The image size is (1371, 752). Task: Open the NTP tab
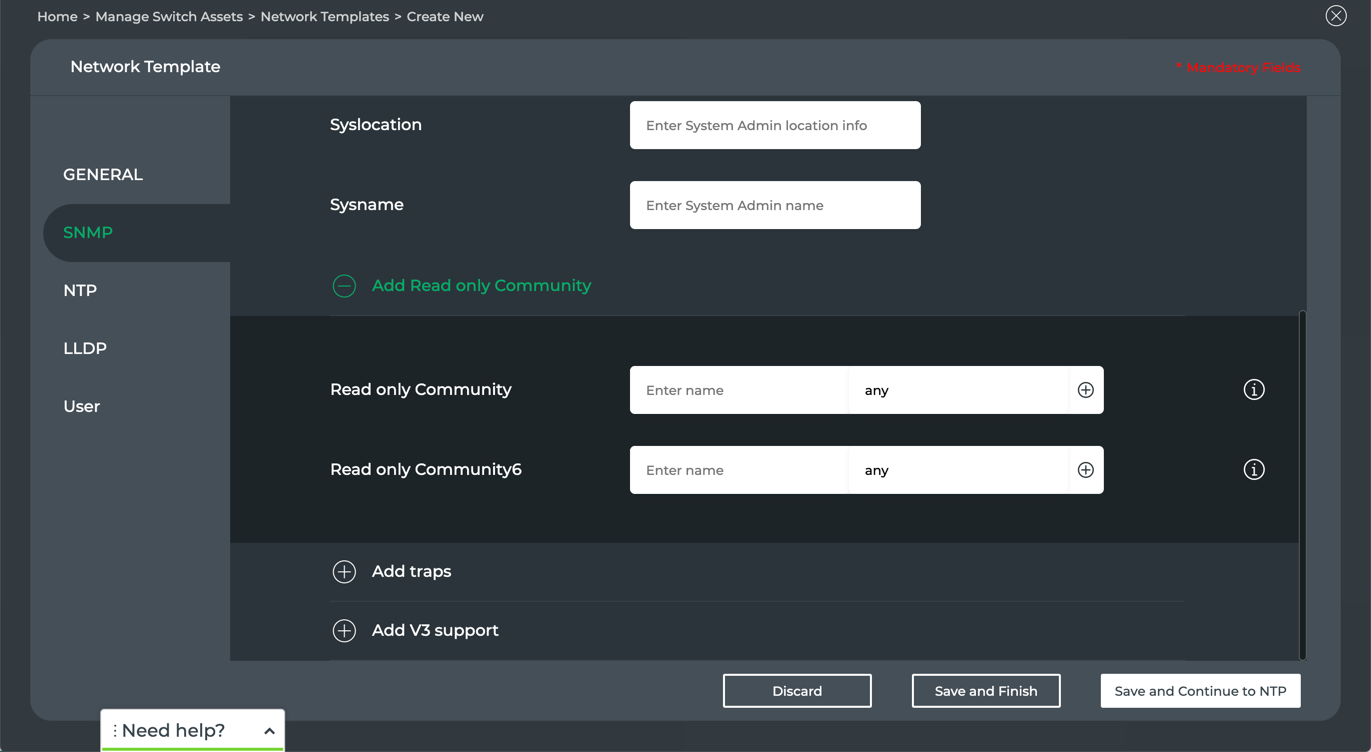80,291
